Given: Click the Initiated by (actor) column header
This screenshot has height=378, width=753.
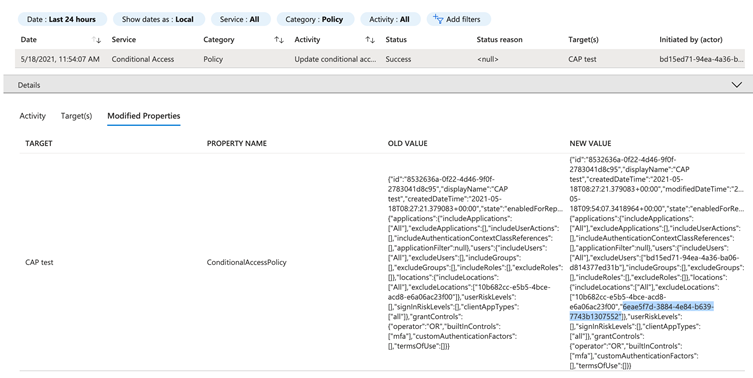Looking at the screenshot, I should point(691,40).
